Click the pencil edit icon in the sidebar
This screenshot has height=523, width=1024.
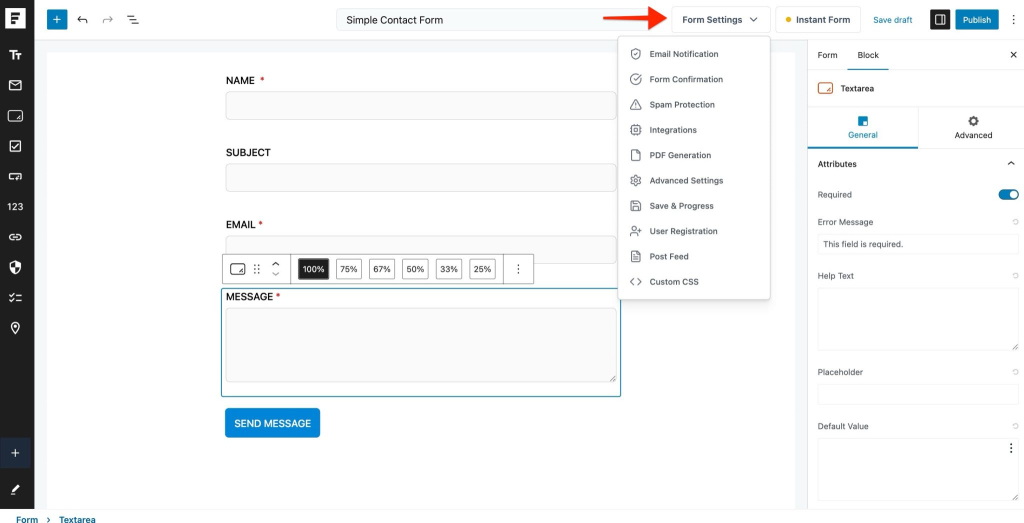[x=15, y=489]
